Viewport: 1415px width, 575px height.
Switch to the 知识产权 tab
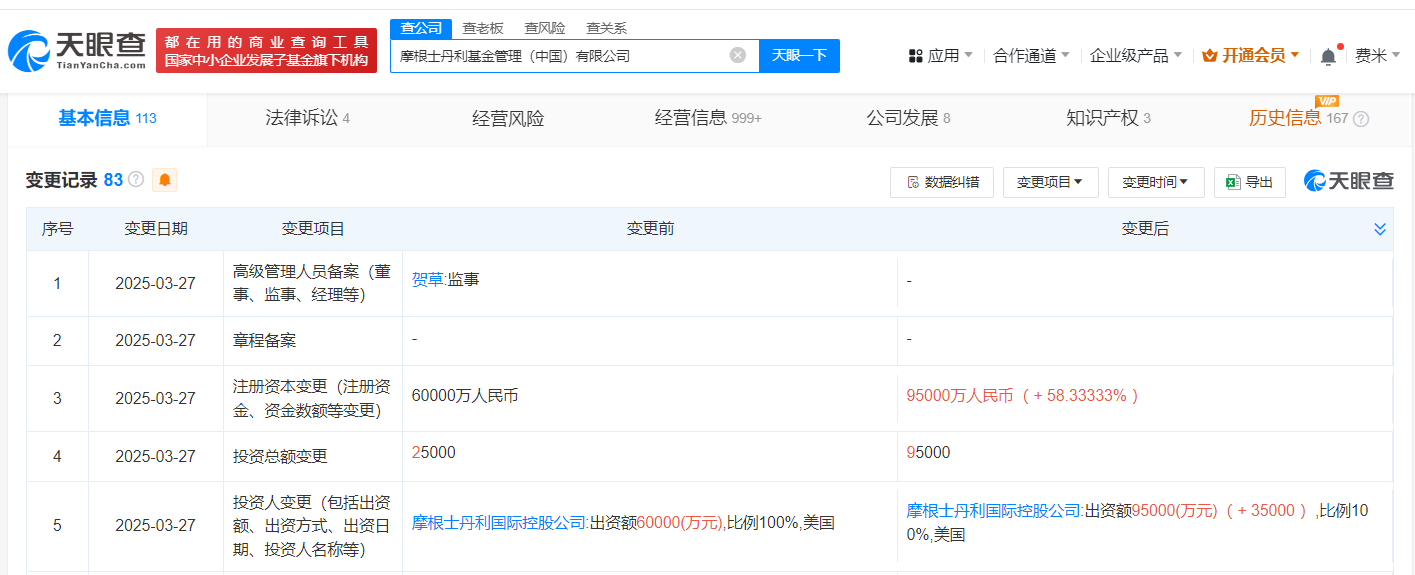[1108, 119]
